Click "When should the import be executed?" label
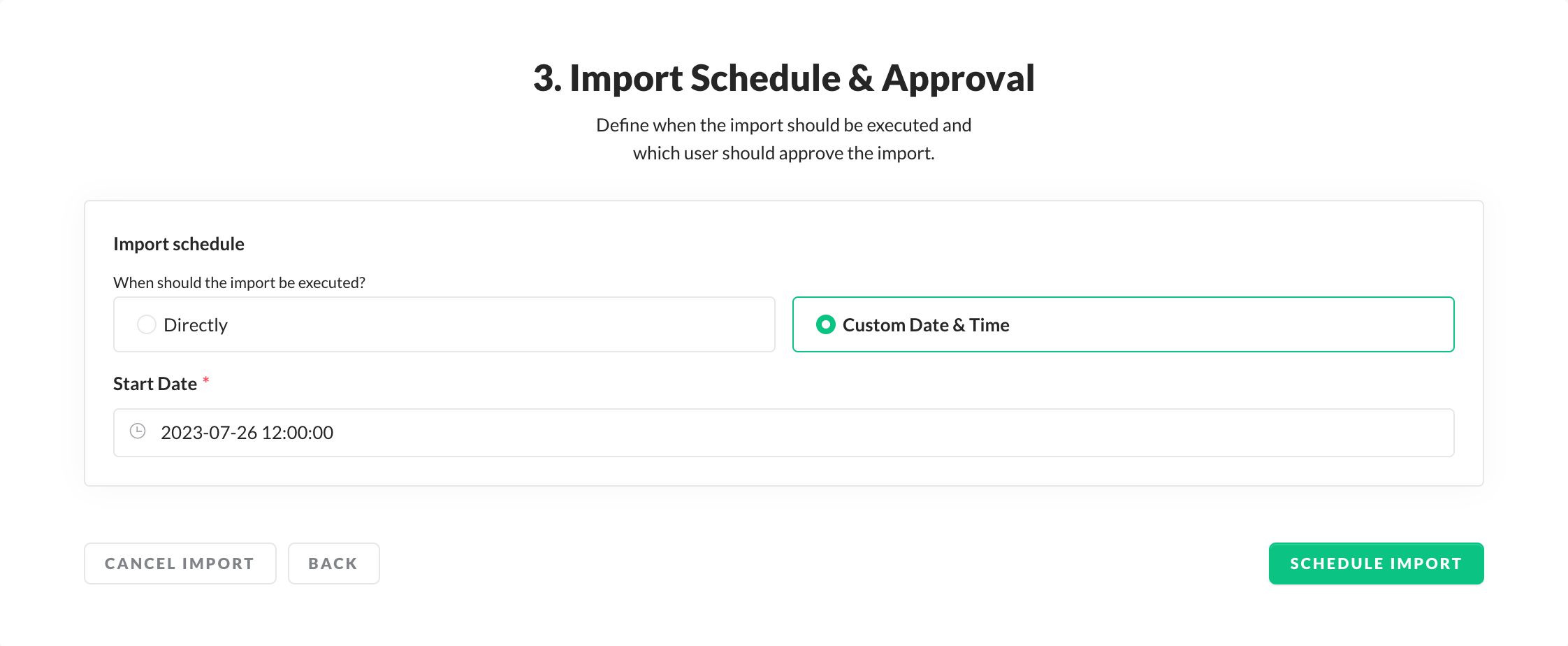 tap(239, 282)
